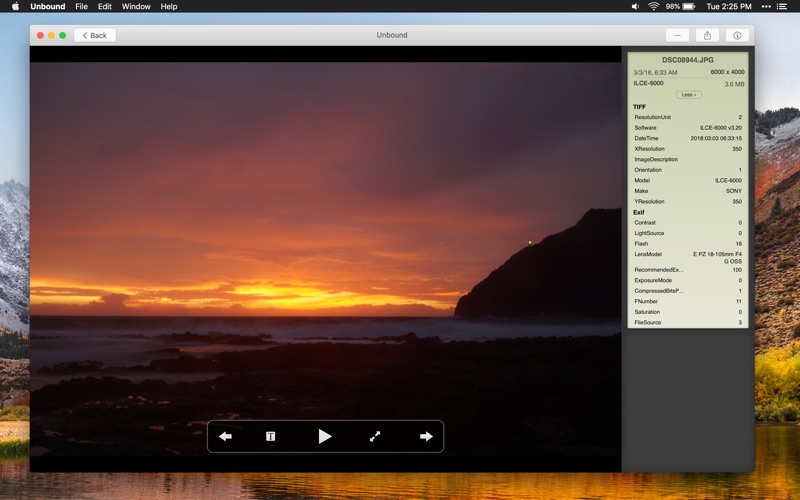Image resolution: width=800 pixels, height=500 pixels.
Task: Open the share menu in the toolbar
Action: (707, 35)
